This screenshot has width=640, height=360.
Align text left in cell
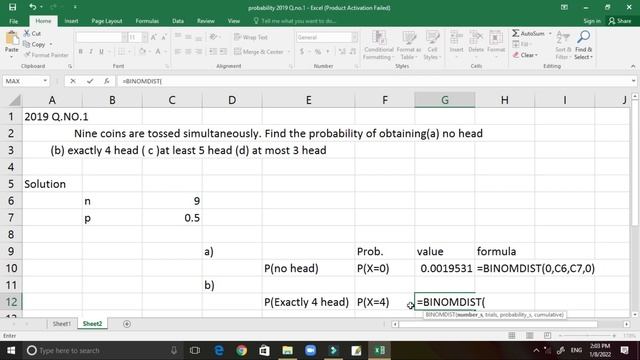178,51
